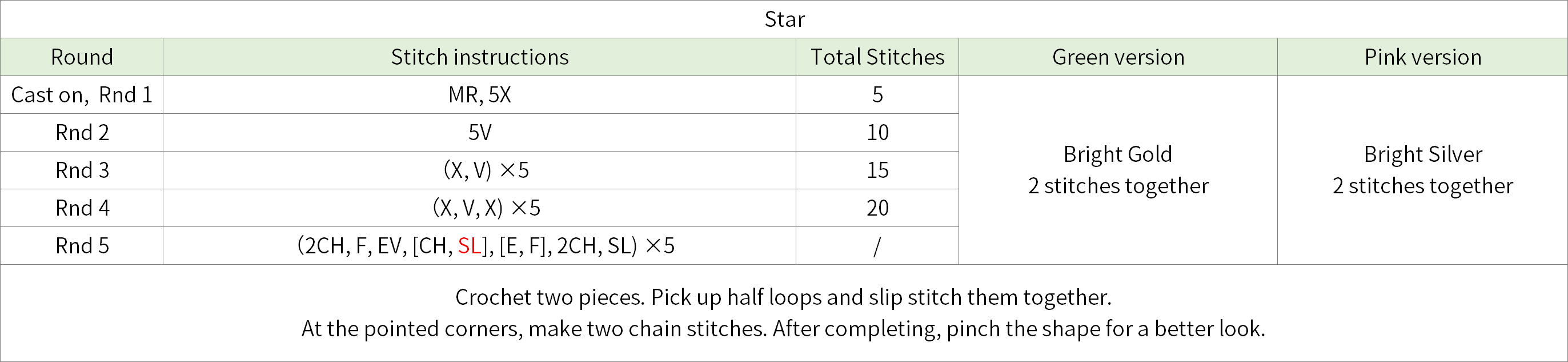Viewport: 1568px width, 362px height.
Task: Select the Stitch instructions header
Action: (480, 57)
